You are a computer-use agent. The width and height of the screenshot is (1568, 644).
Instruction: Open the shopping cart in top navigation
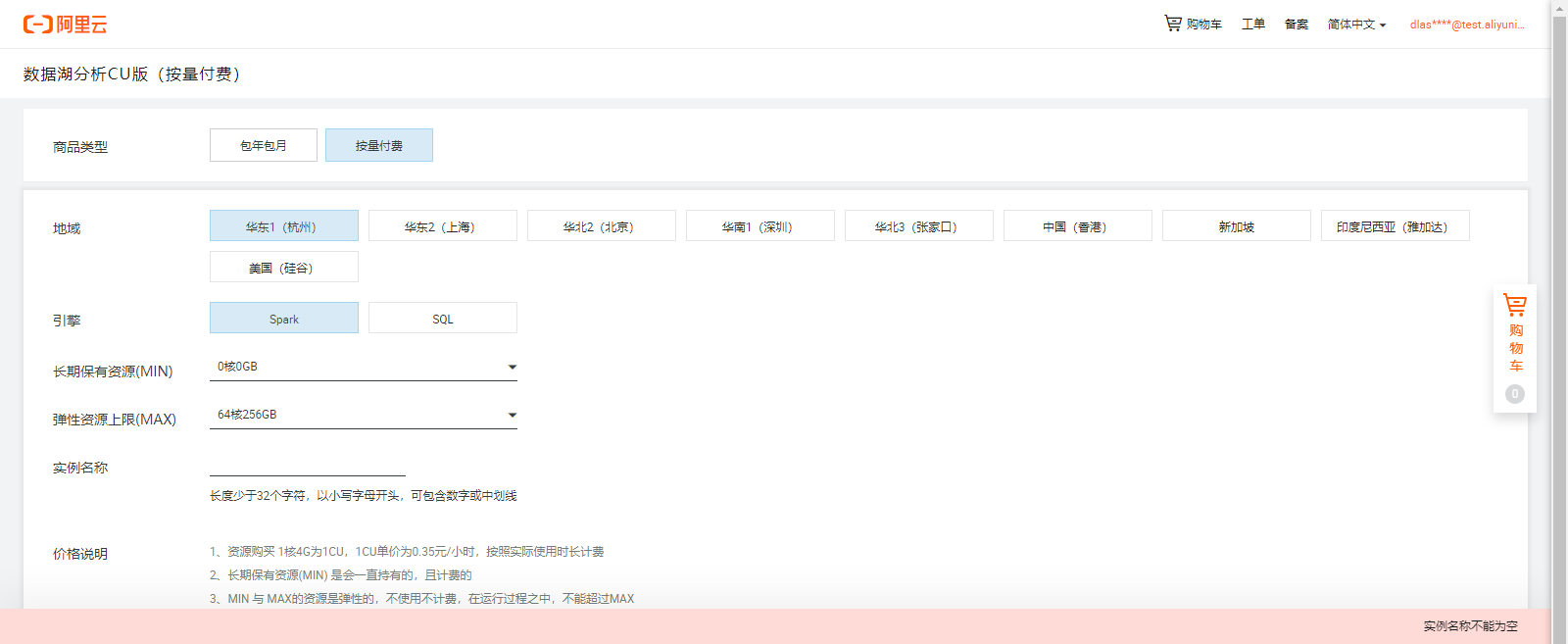pyautogui.click(x=1193, y=24)
